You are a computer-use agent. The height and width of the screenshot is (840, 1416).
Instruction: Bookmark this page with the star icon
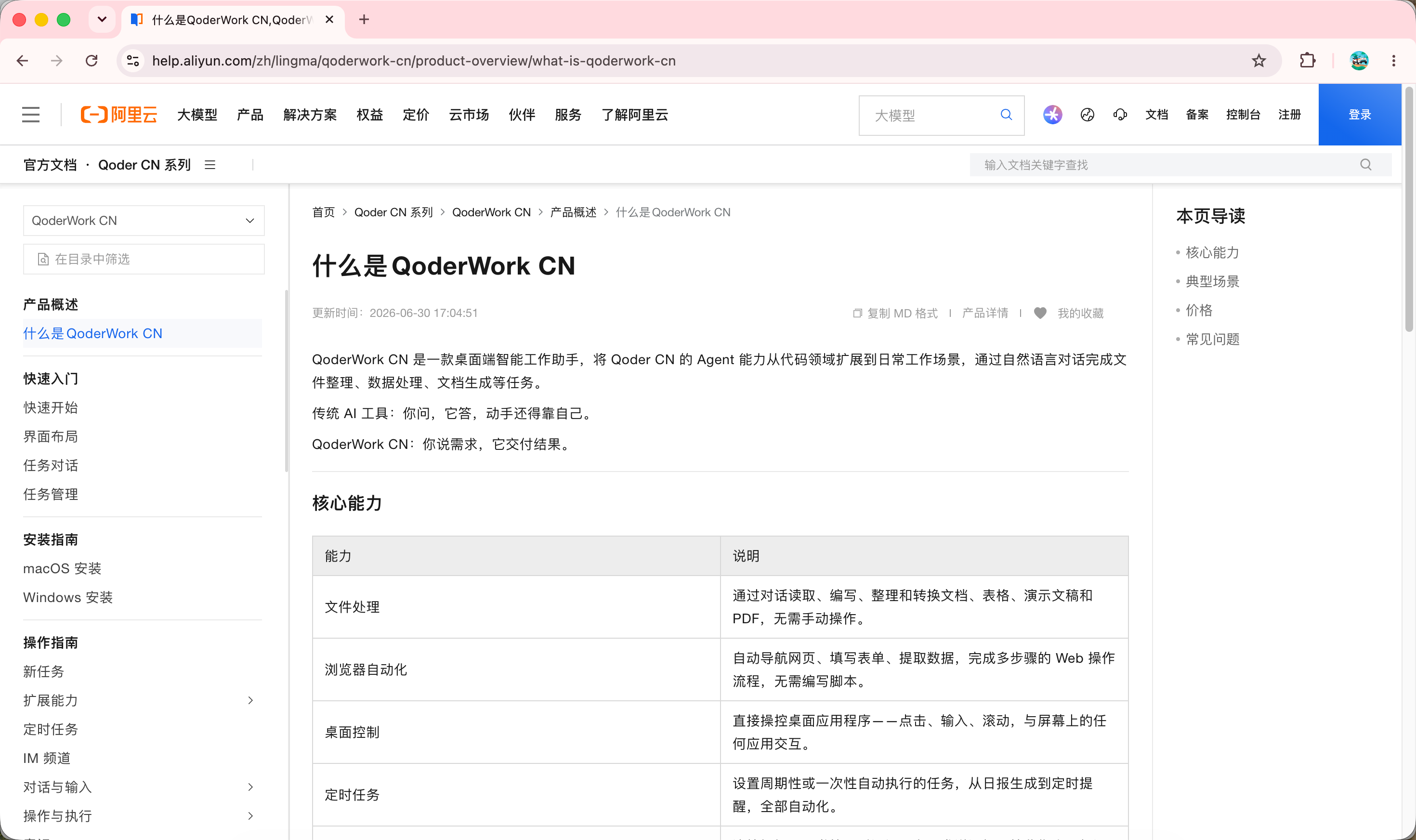(1259, 61)
